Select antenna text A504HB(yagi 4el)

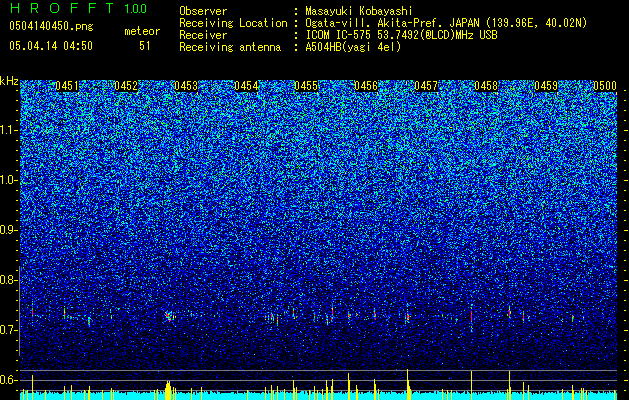pos(353,47)
